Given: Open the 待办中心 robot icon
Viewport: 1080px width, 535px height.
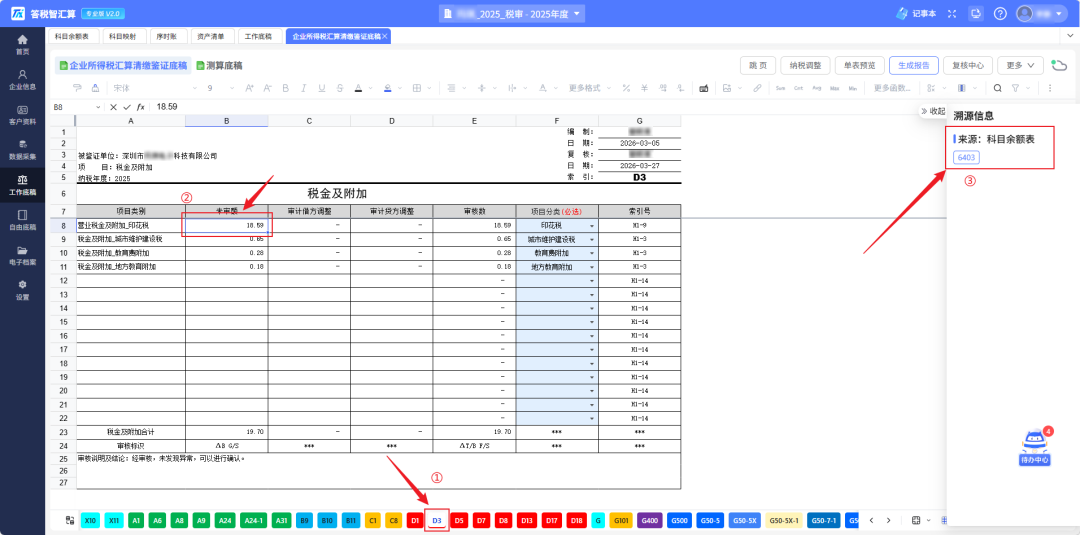Looking at the screenshot, I should point(1035,448).
